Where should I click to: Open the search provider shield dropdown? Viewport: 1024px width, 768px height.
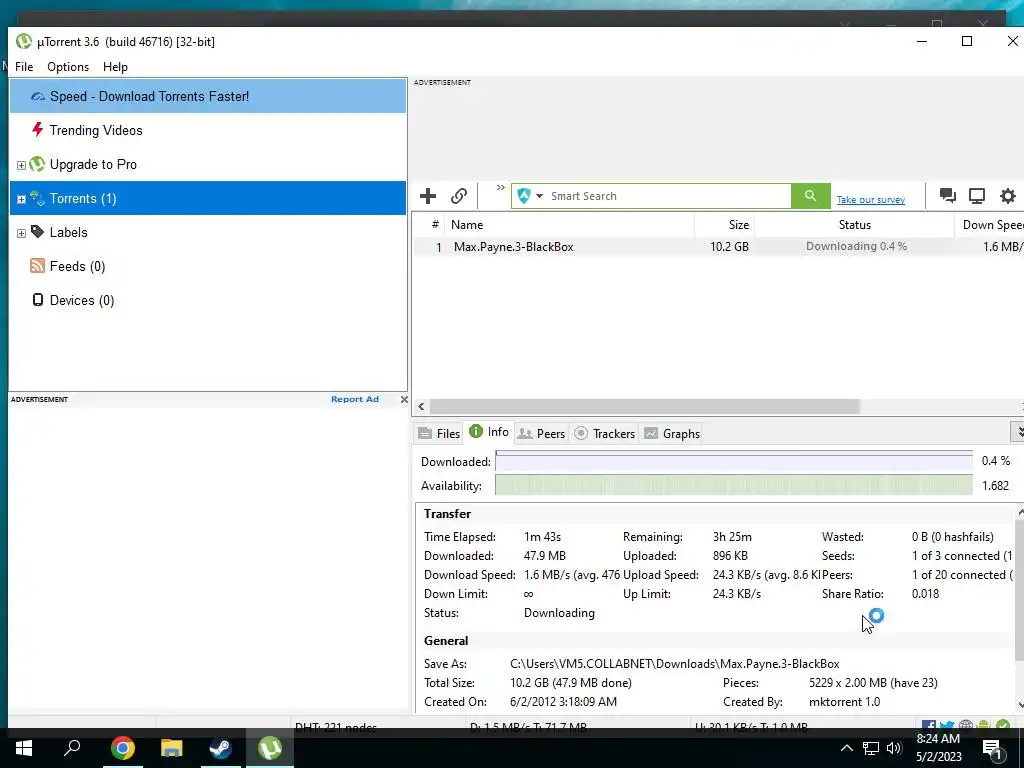(530, 196)
